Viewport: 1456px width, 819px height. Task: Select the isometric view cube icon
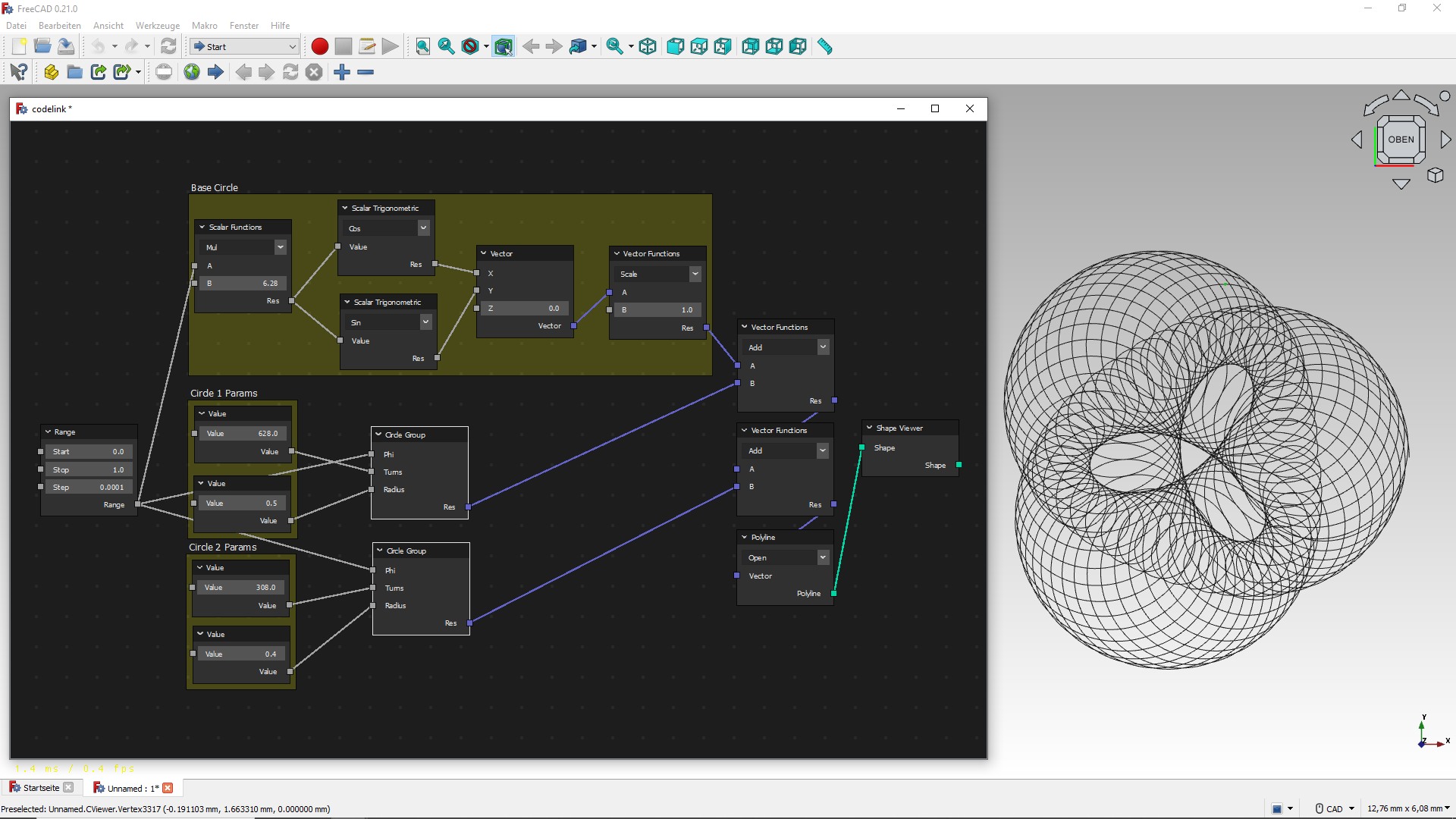point(648,47)
